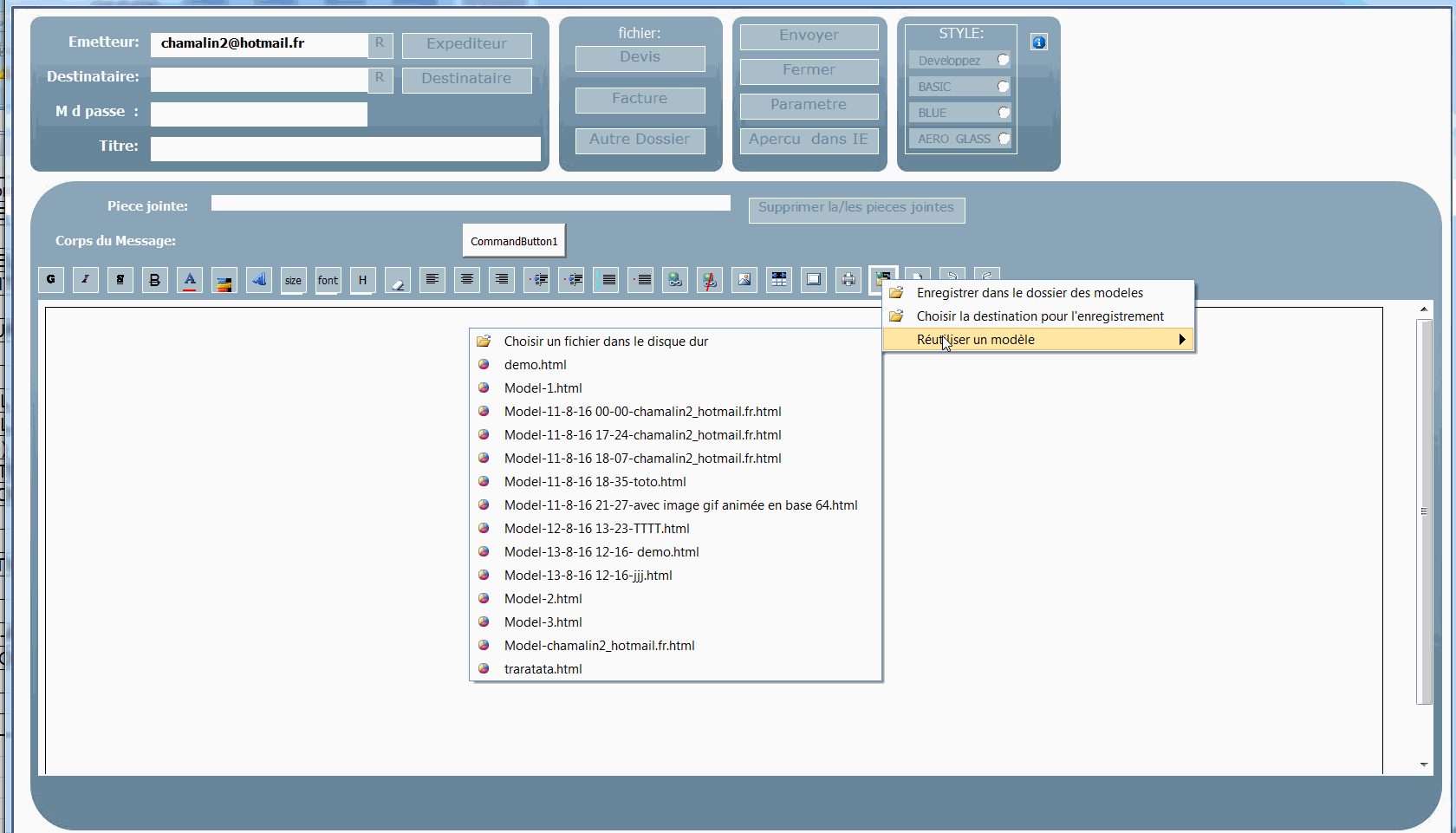Select the eraser clear-format icon

(398, 280)
